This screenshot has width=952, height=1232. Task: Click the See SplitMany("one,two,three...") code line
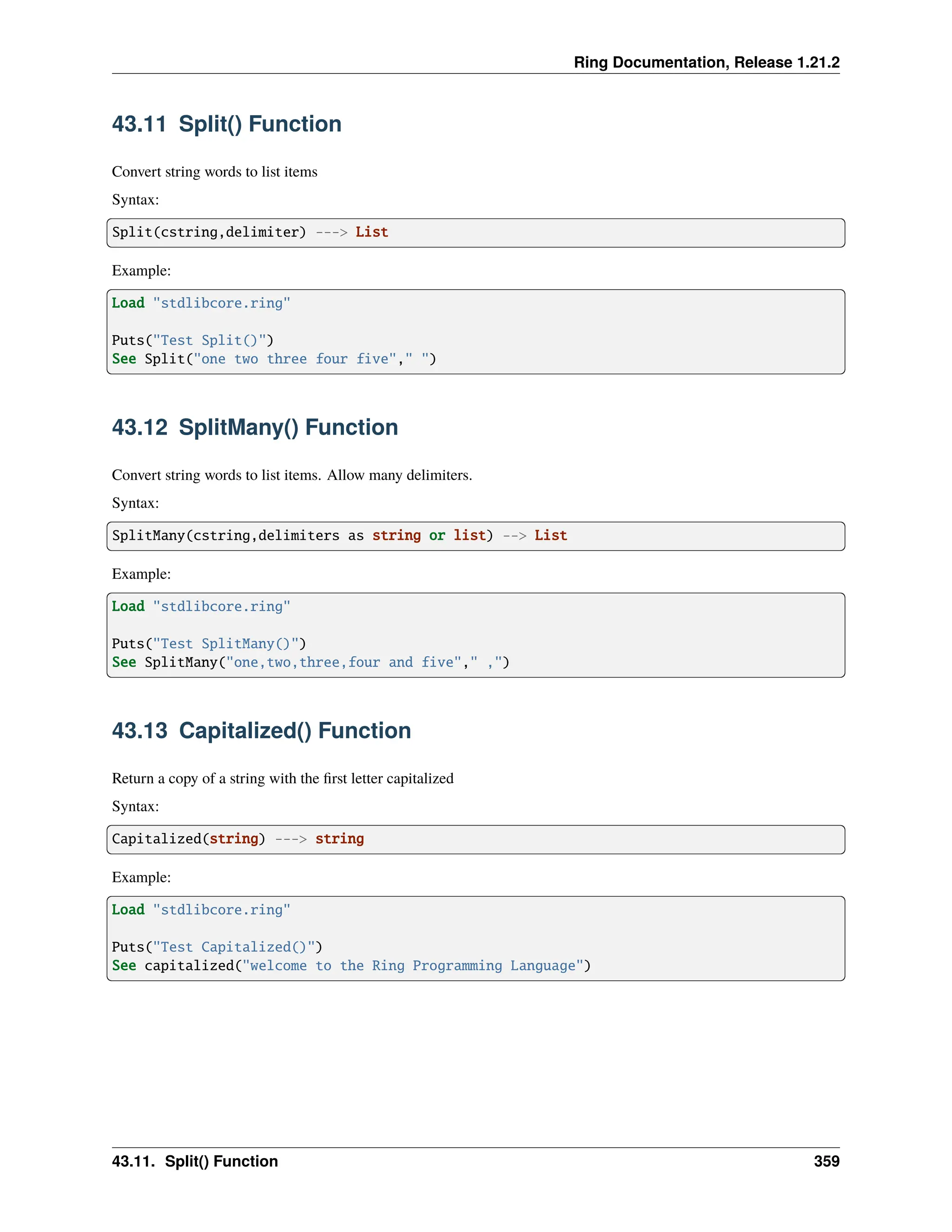(x=310, y=662)
